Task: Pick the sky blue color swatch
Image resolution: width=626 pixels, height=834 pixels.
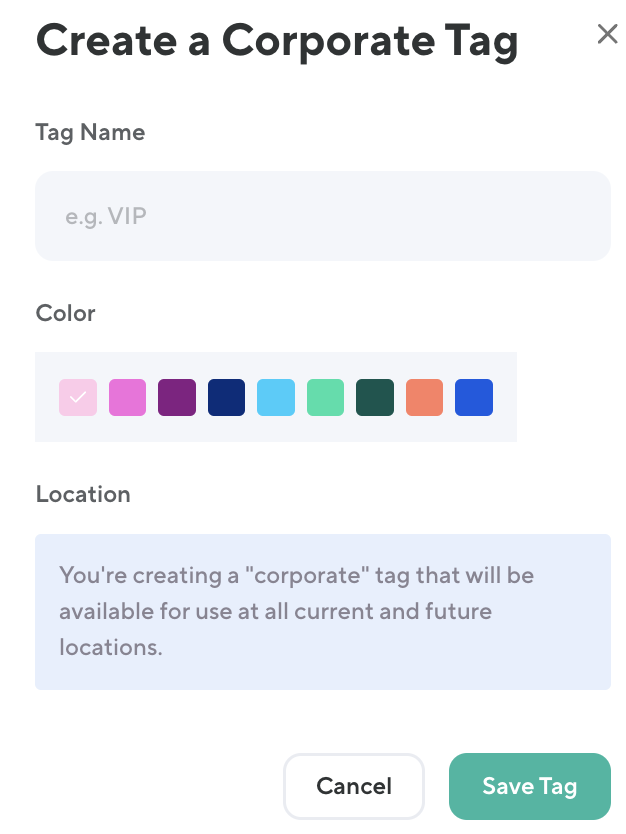Action: point(276,397)
